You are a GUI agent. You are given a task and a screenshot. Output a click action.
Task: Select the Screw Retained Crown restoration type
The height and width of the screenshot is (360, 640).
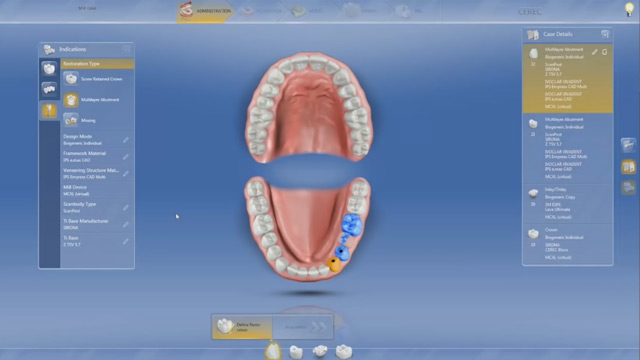pyautogui.click(x=97, y=79)
